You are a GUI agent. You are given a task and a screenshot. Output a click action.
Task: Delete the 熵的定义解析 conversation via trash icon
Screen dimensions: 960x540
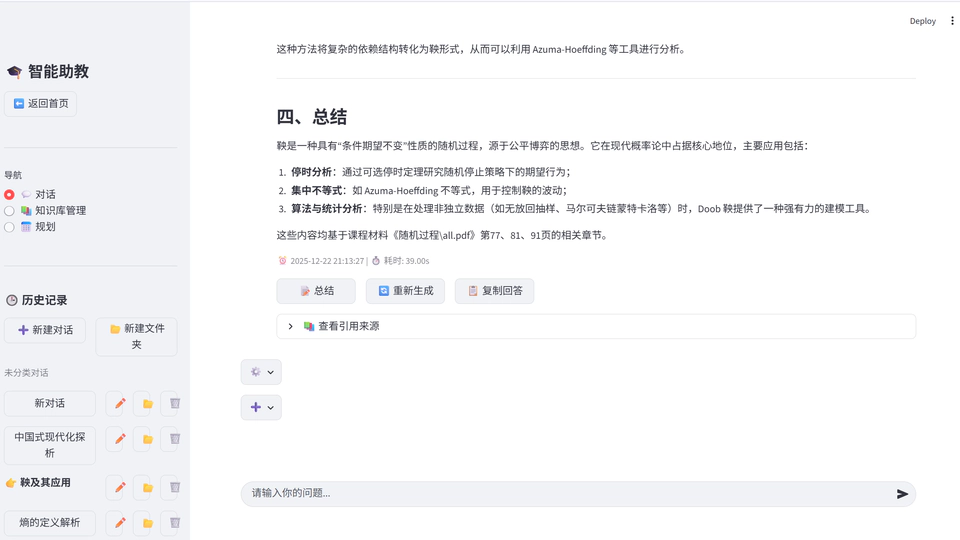175,523
